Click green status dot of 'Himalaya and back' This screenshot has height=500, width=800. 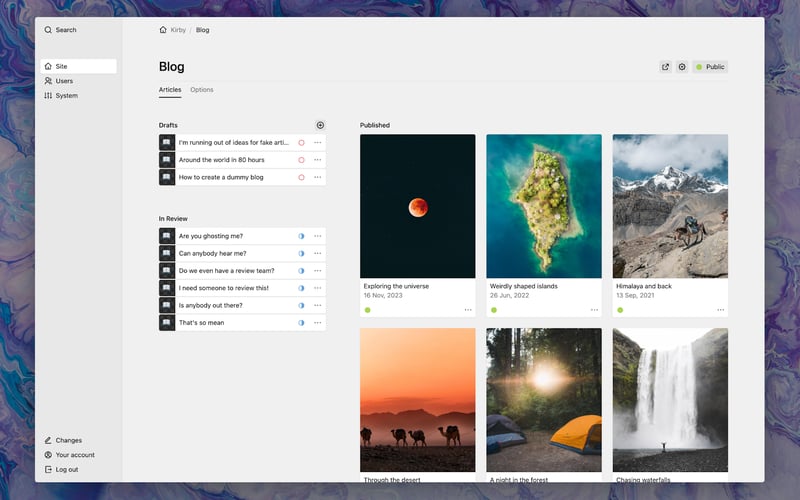tap(620, 310)
